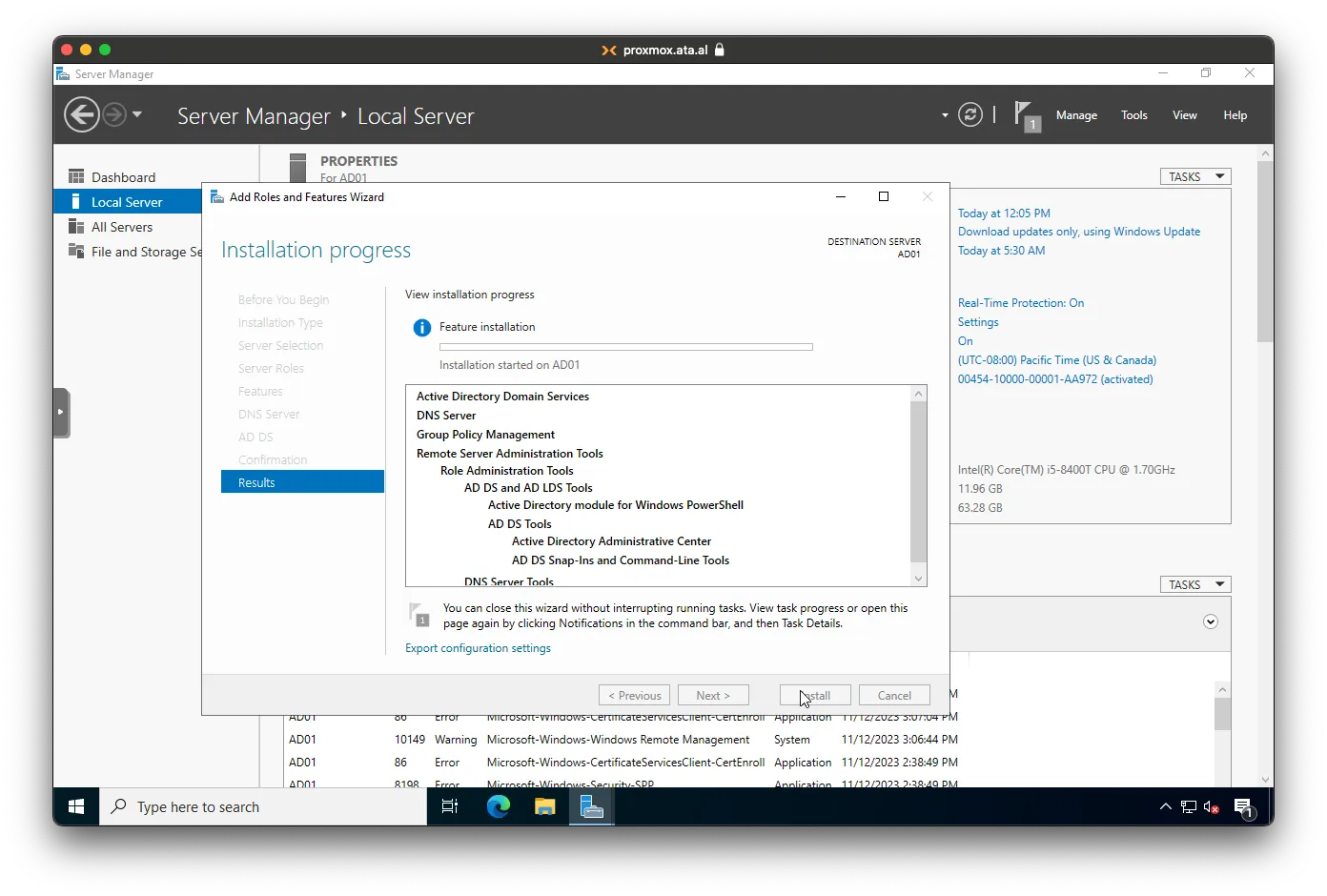Click Active Directory Domain Services in feature list
Screen dimensions: 1327x896
coord(502,397)
